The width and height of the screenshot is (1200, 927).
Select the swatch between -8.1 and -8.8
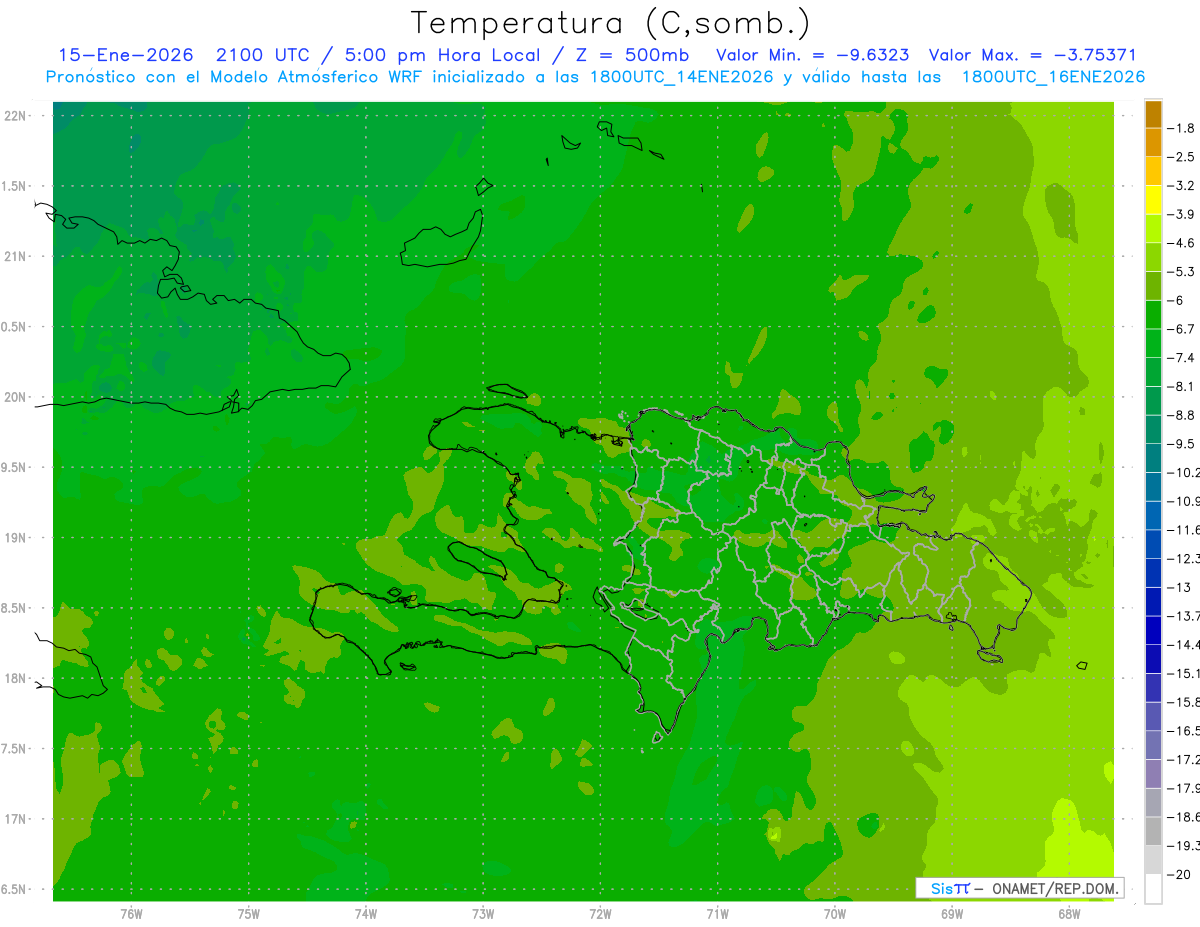(1153, 400)
